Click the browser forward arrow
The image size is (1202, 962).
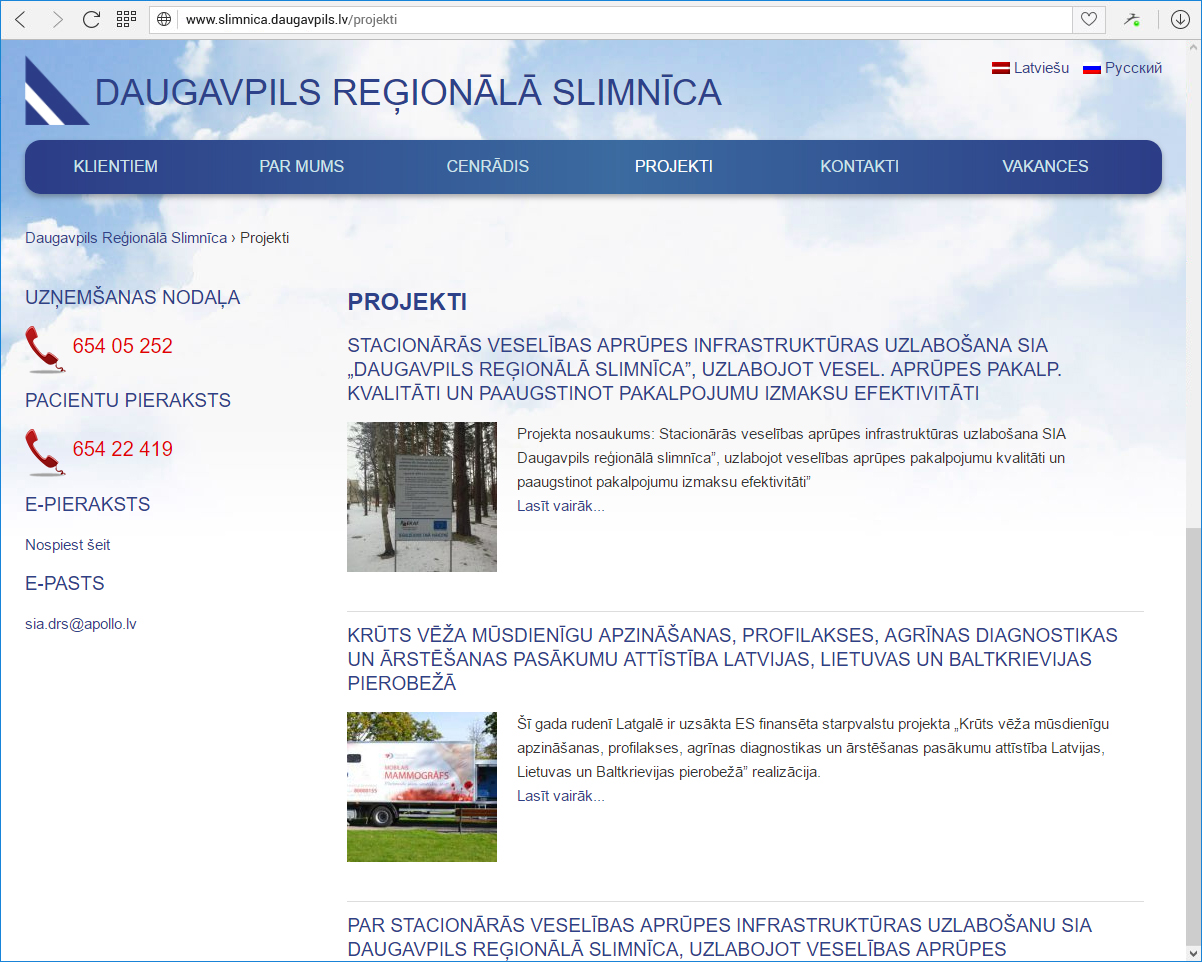click(x=56, y=19)
